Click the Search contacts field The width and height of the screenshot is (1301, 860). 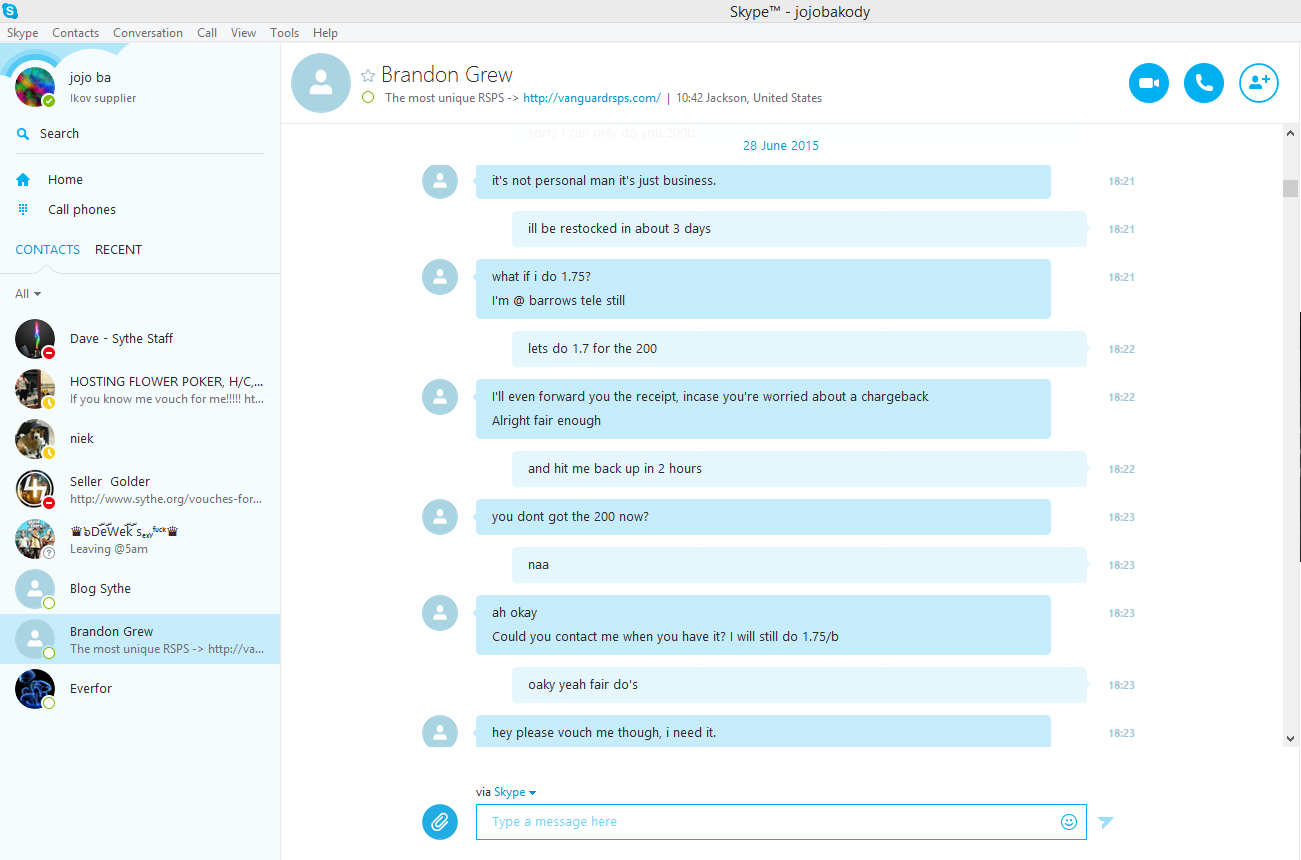pos(140,134)
